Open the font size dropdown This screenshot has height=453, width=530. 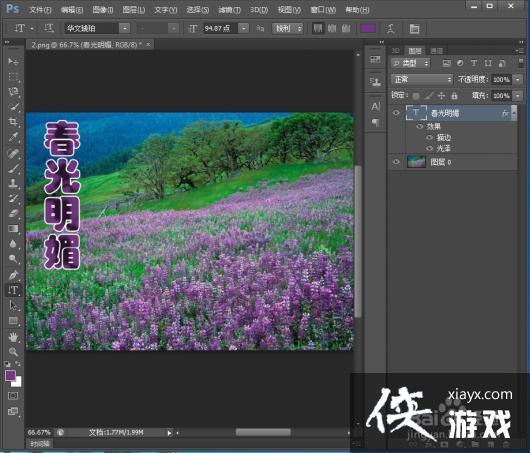click(243, 28)
